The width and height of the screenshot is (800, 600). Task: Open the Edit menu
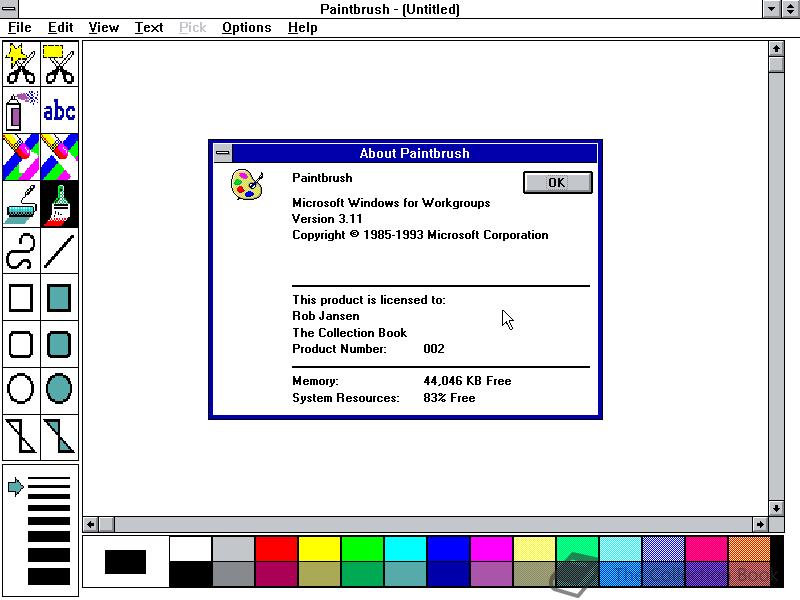tap(60, 28)
